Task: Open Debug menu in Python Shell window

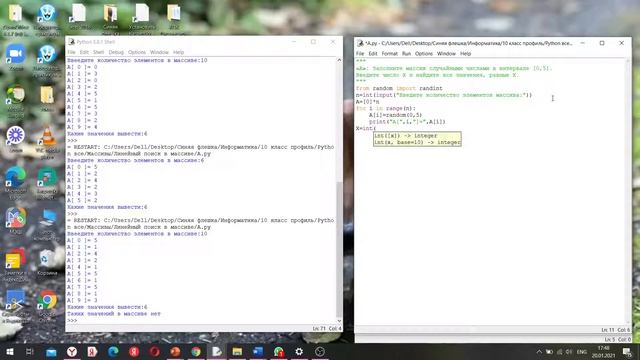Action: click(x=116, y=52)
